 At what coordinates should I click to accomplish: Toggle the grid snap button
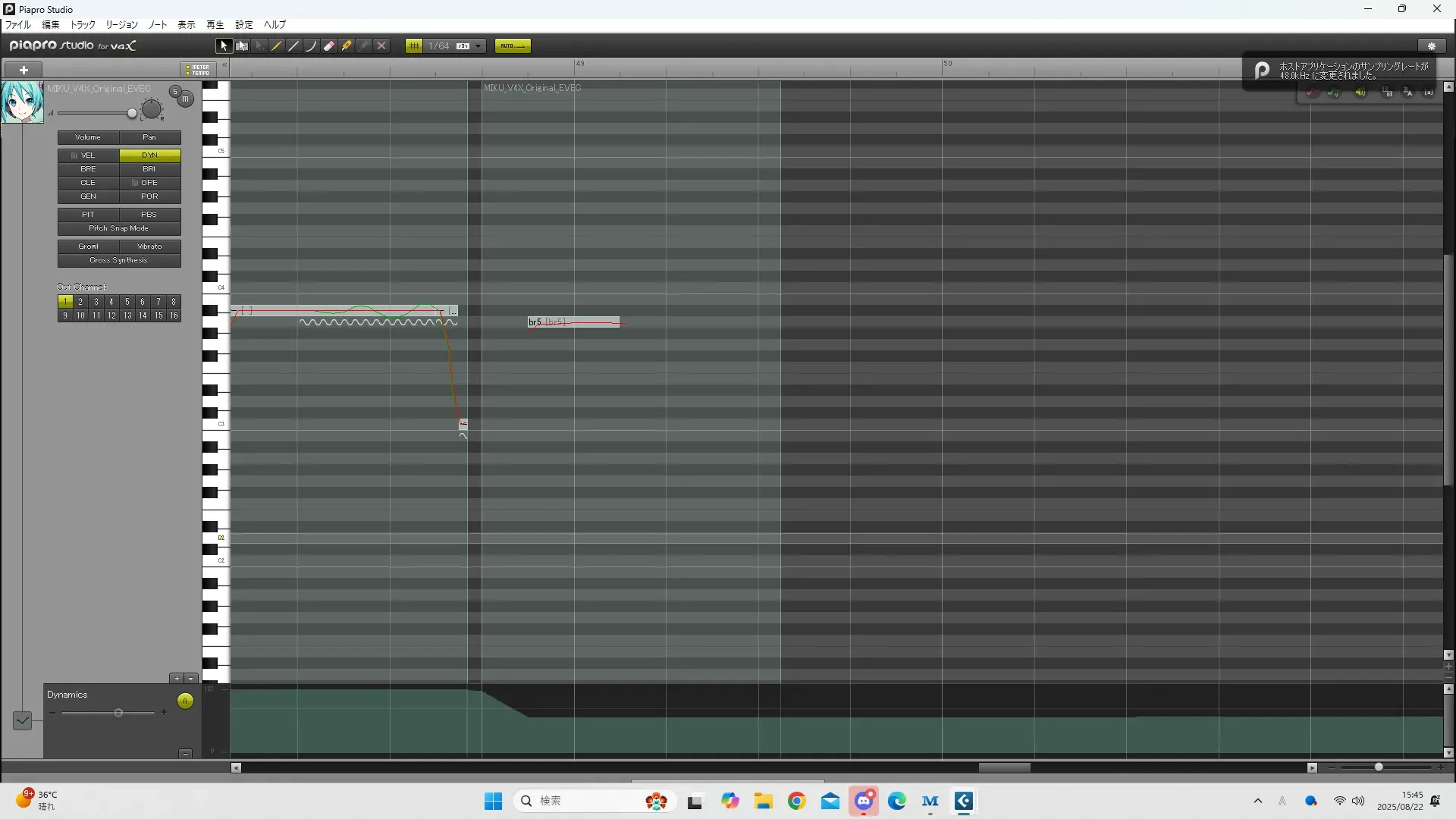(x=414, y=46)
